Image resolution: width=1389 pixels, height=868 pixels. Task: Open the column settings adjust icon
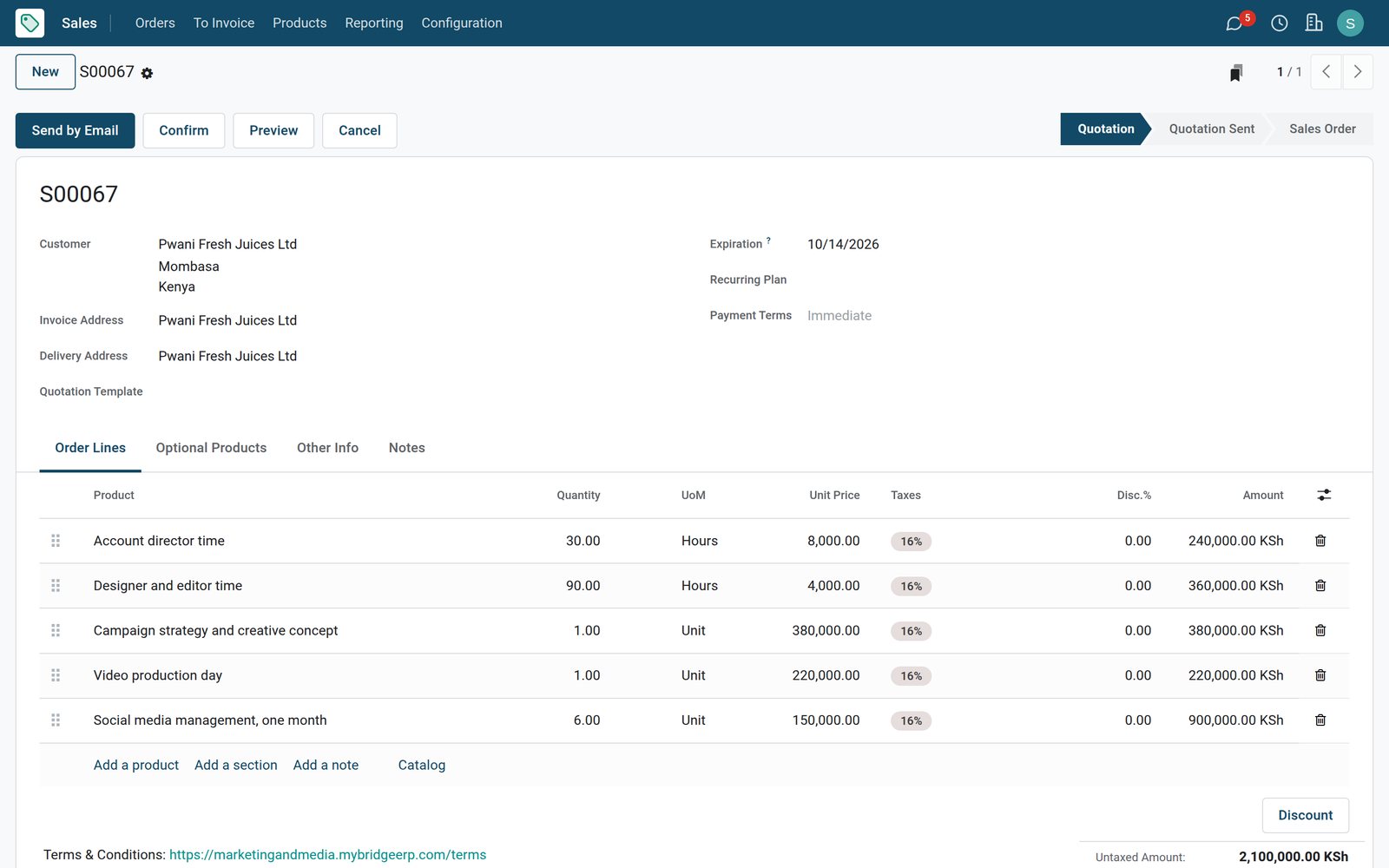[x=1324, y=495]
